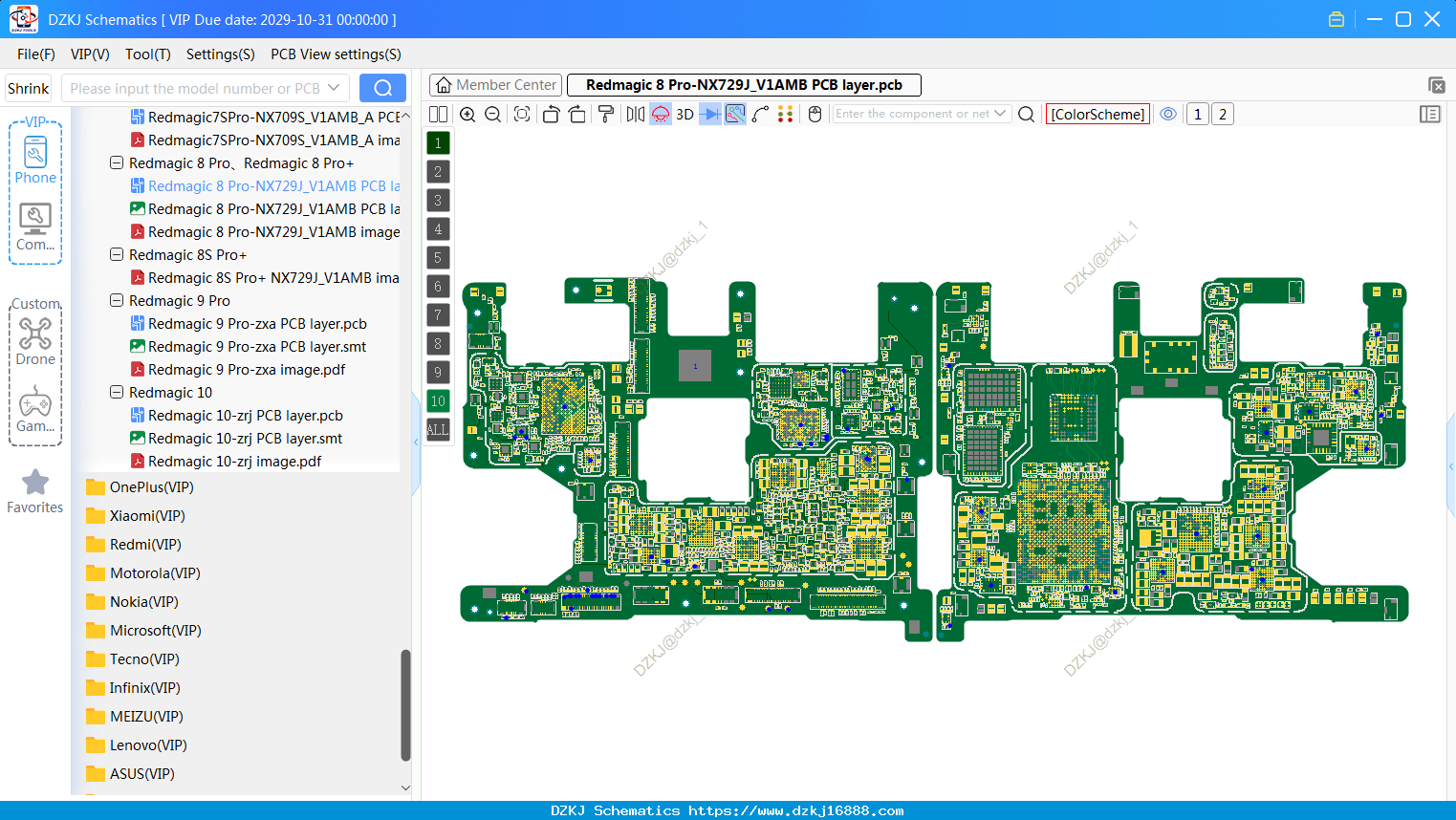
Task: Select the paint roller tool
Action: [x=606, y=114]
